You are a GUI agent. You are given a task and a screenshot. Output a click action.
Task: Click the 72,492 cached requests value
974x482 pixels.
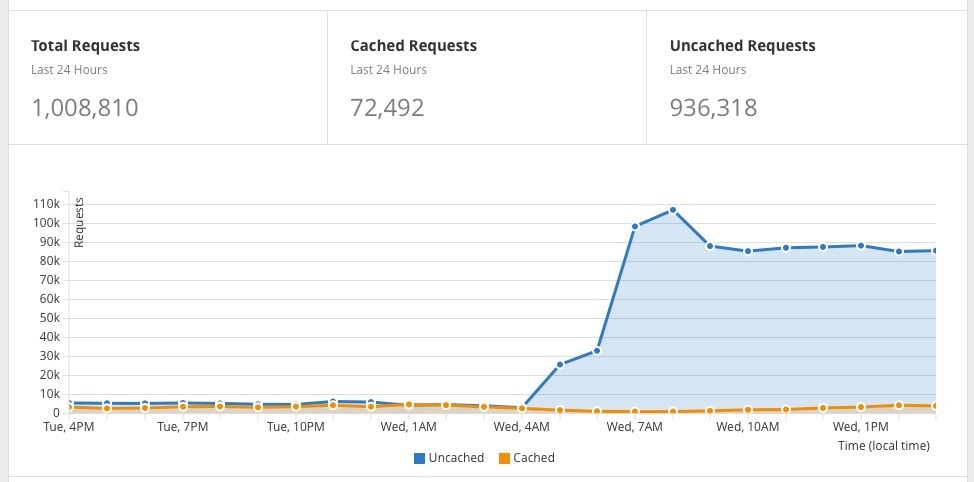point(387,107)
